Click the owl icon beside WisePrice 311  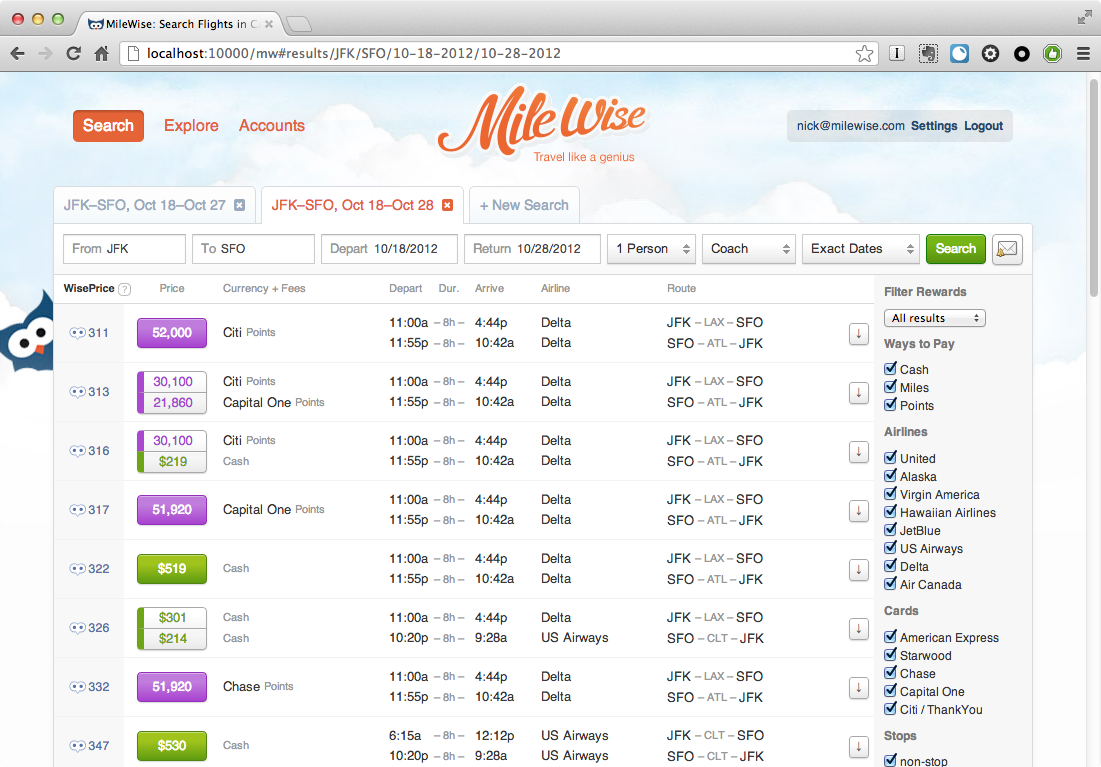pos(77,333)
